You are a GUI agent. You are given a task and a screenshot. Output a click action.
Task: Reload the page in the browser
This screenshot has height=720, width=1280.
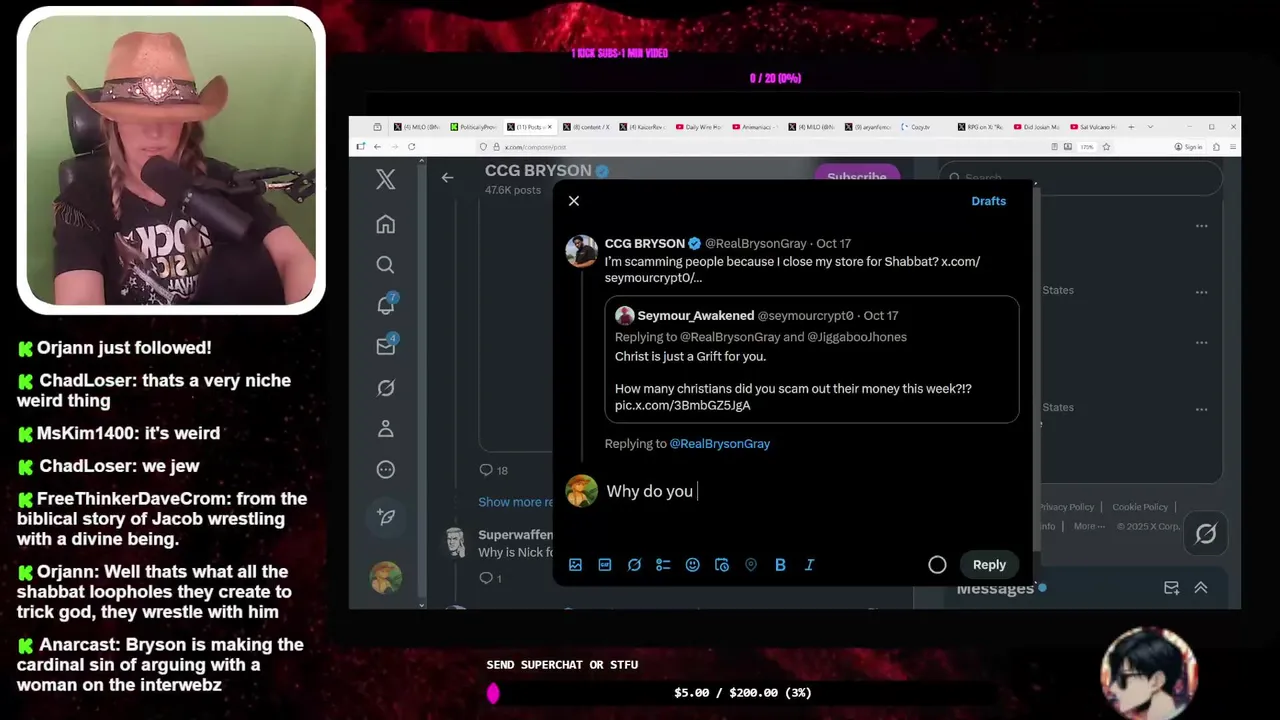411,147
